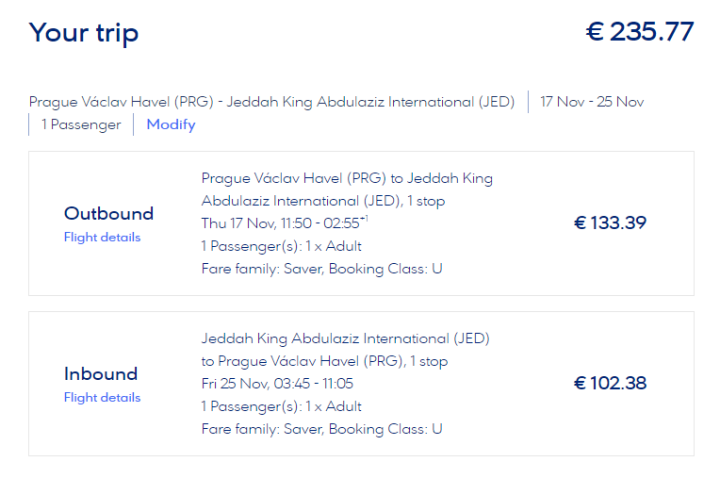
Task: Click the outbound '1 Passenger(s): 1 x Adult' line
Action: (x=282, y=246)
